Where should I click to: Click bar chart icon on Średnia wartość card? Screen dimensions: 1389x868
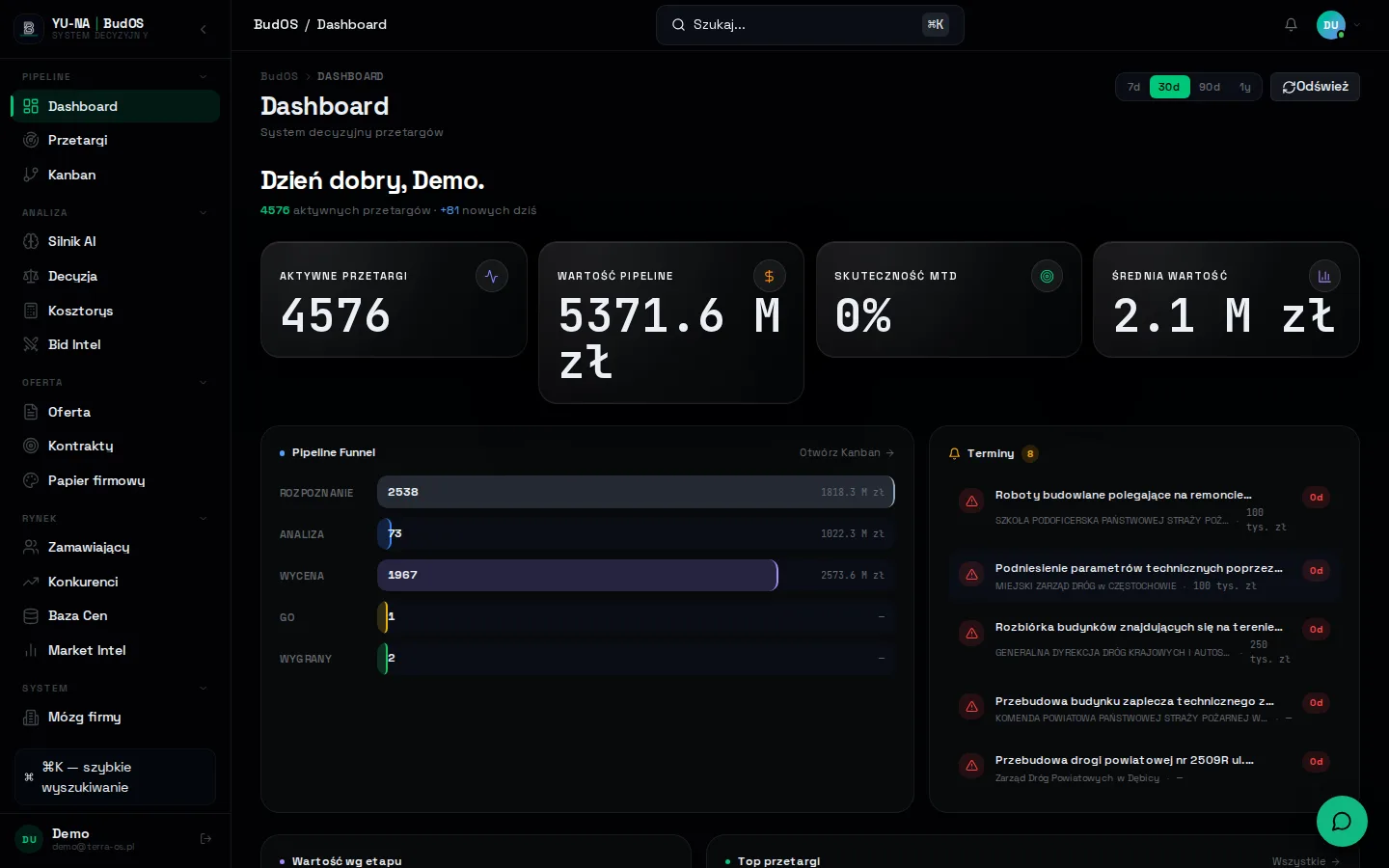[x=1324, y=277]
